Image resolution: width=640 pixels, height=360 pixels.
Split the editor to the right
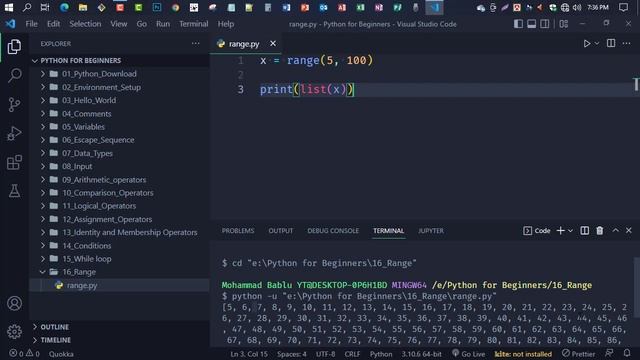[611, 43]
